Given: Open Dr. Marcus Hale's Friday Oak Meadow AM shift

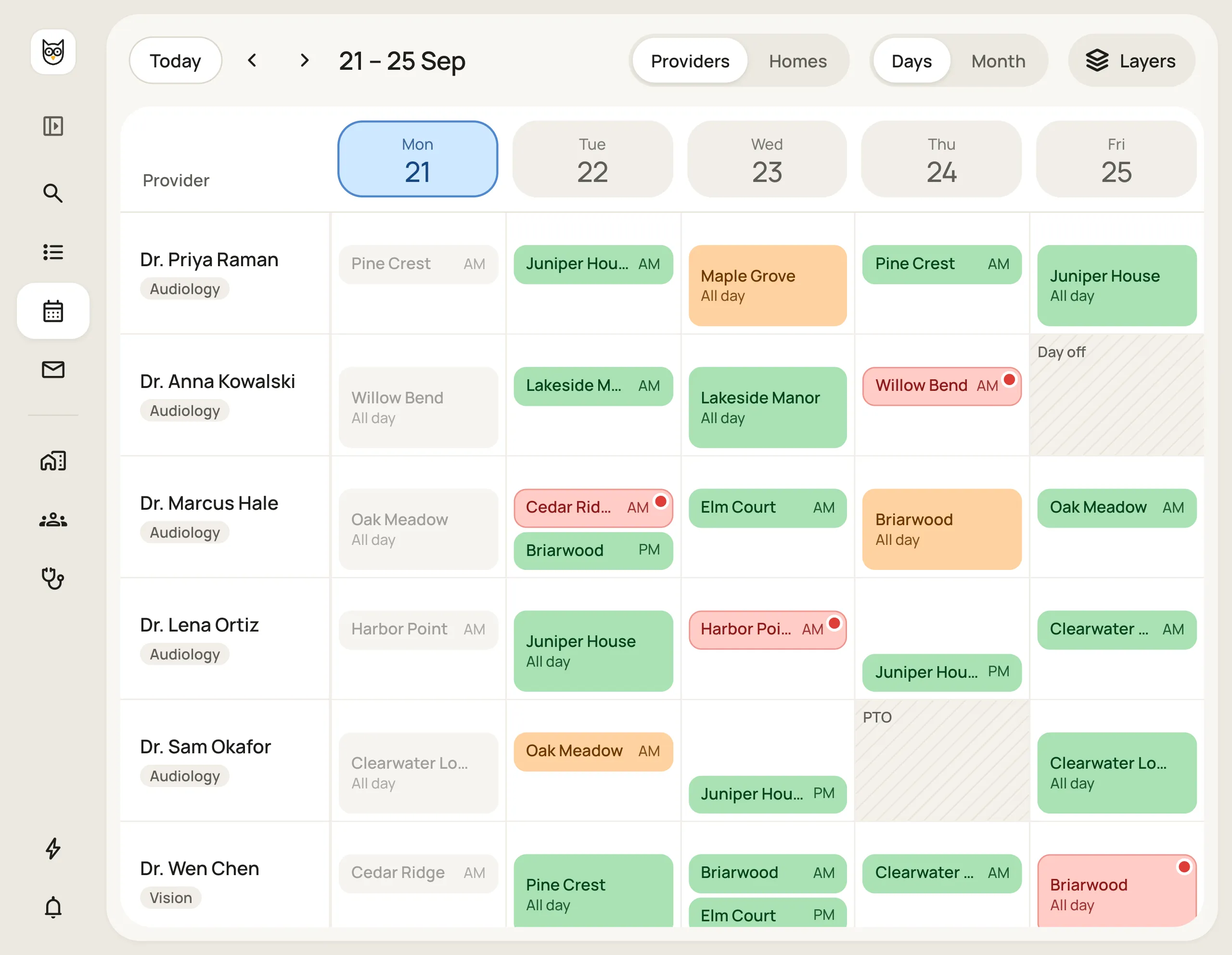Looking at the screenshot, I should (x=1116, y=508).
